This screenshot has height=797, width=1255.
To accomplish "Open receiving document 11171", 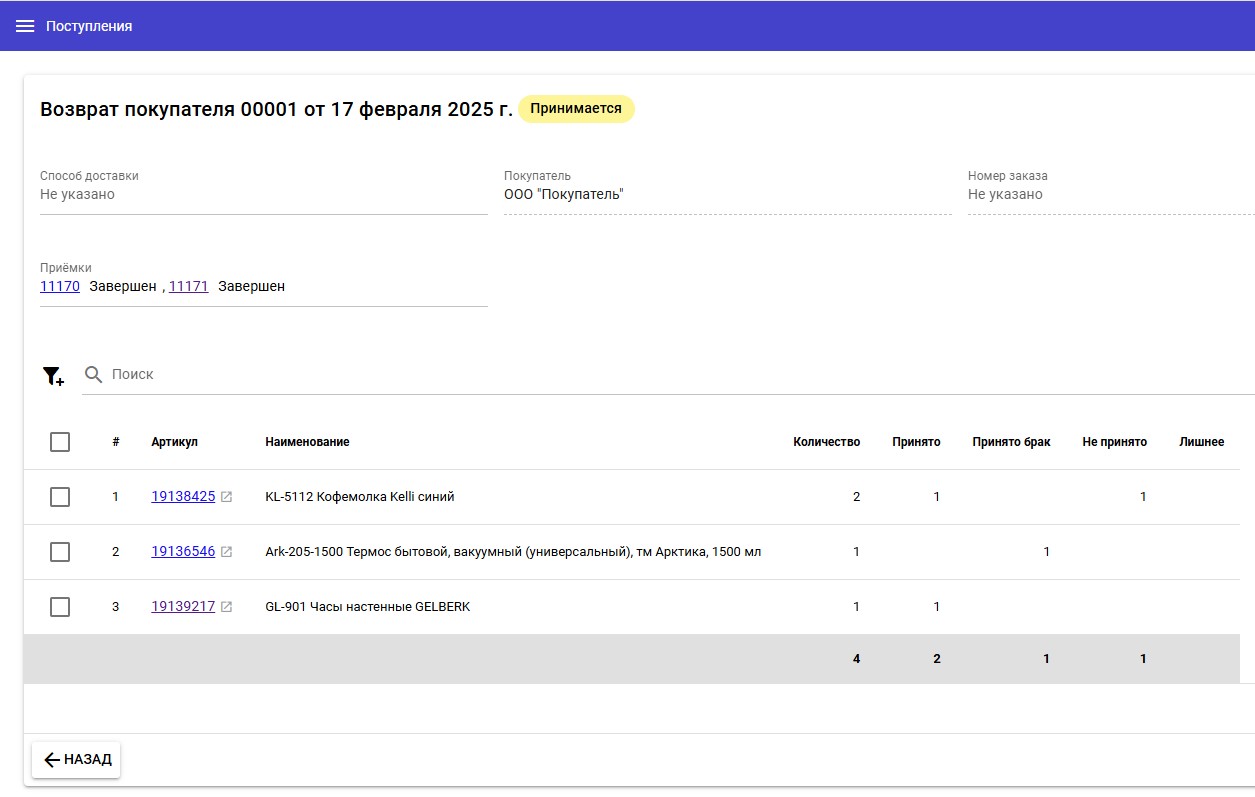I will (x=188, y=287).
